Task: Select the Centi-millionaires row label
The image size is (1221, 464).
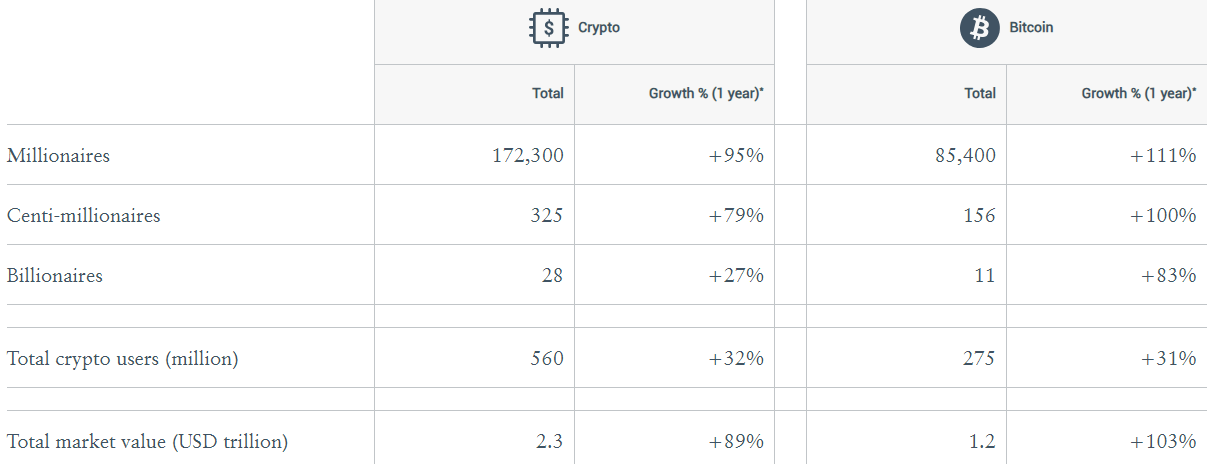Action: point(83,216)
